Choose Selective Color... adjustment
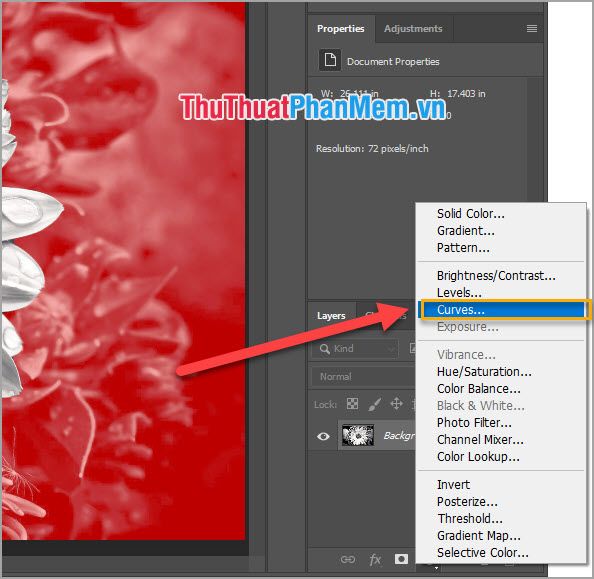The image size is (594, 579). 483,552
